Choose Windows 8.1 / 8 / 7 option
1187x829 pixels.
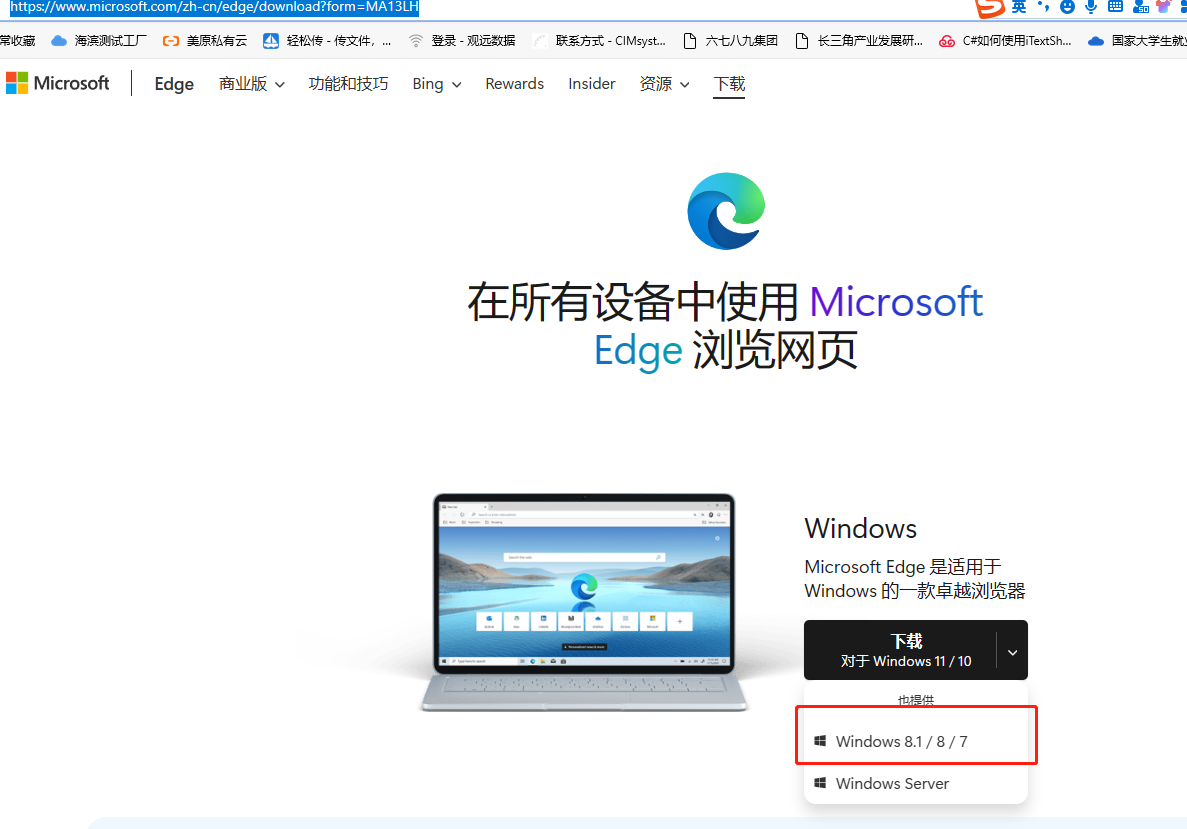(x=915, y=741)
